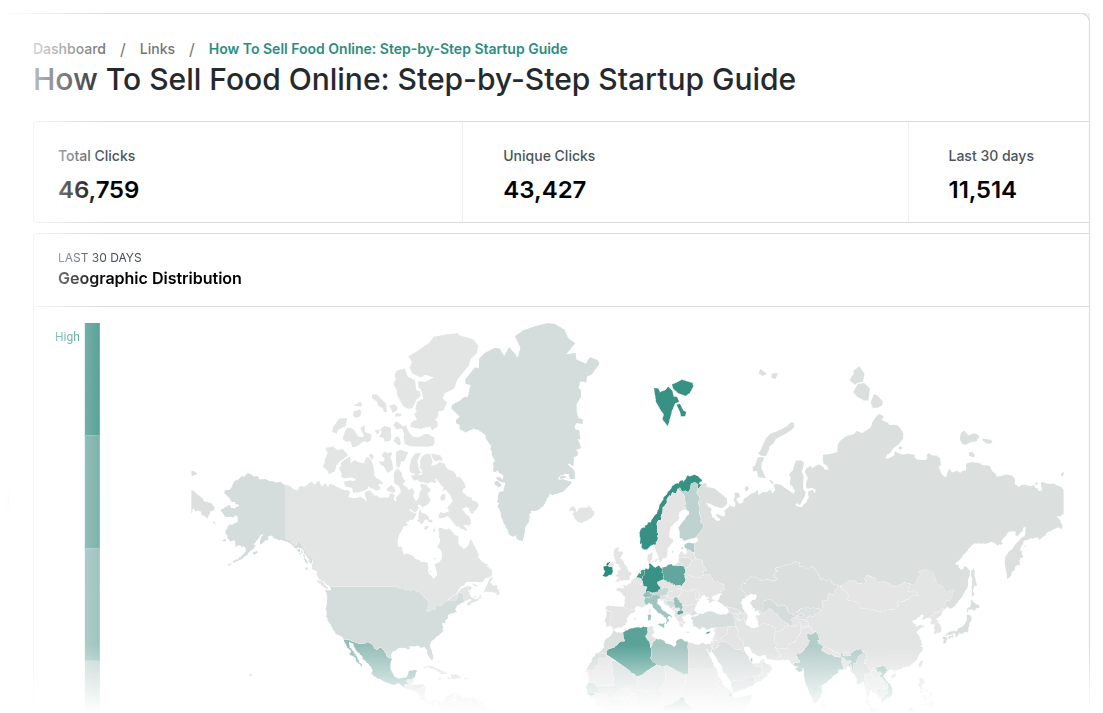
Task: Select the Total Clicks stat card
Action: (x=248, y=172)
